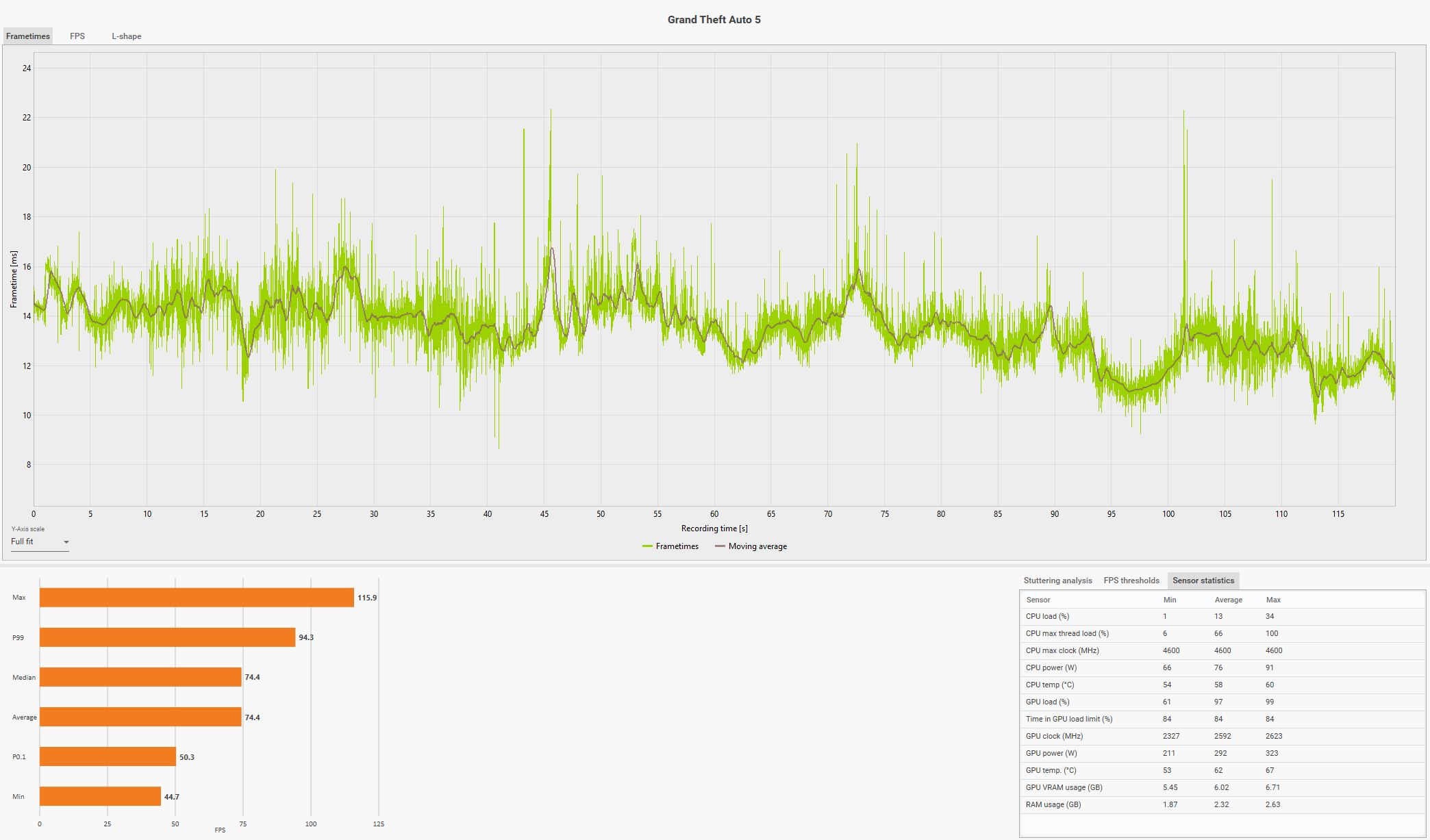Viewport: 1430px width, 840px height.
Task: Click the 50.3 P0.1 value label
Action: (x=187, y=757)
